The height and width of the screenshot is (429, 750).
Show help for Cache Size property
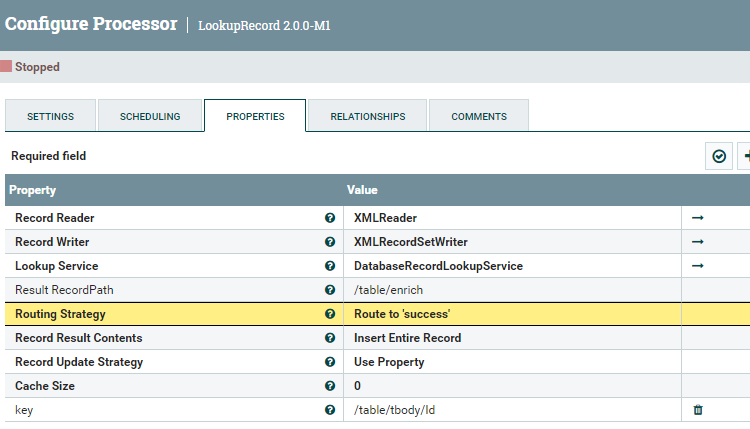tap(329, 386)
